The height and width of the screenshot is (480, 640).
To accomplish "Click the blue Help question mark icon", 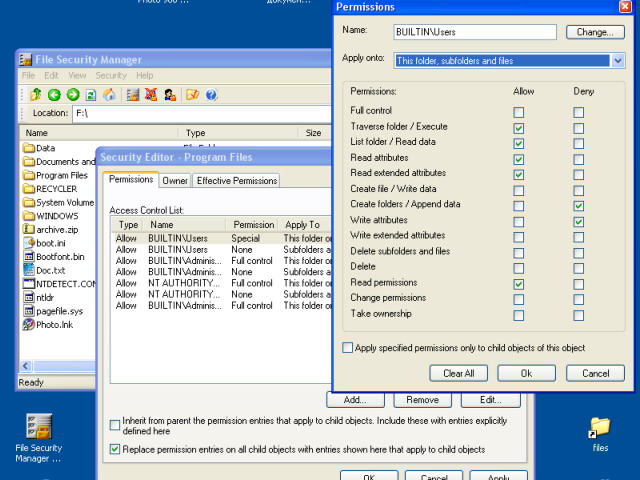I will (x=212, y=95).
